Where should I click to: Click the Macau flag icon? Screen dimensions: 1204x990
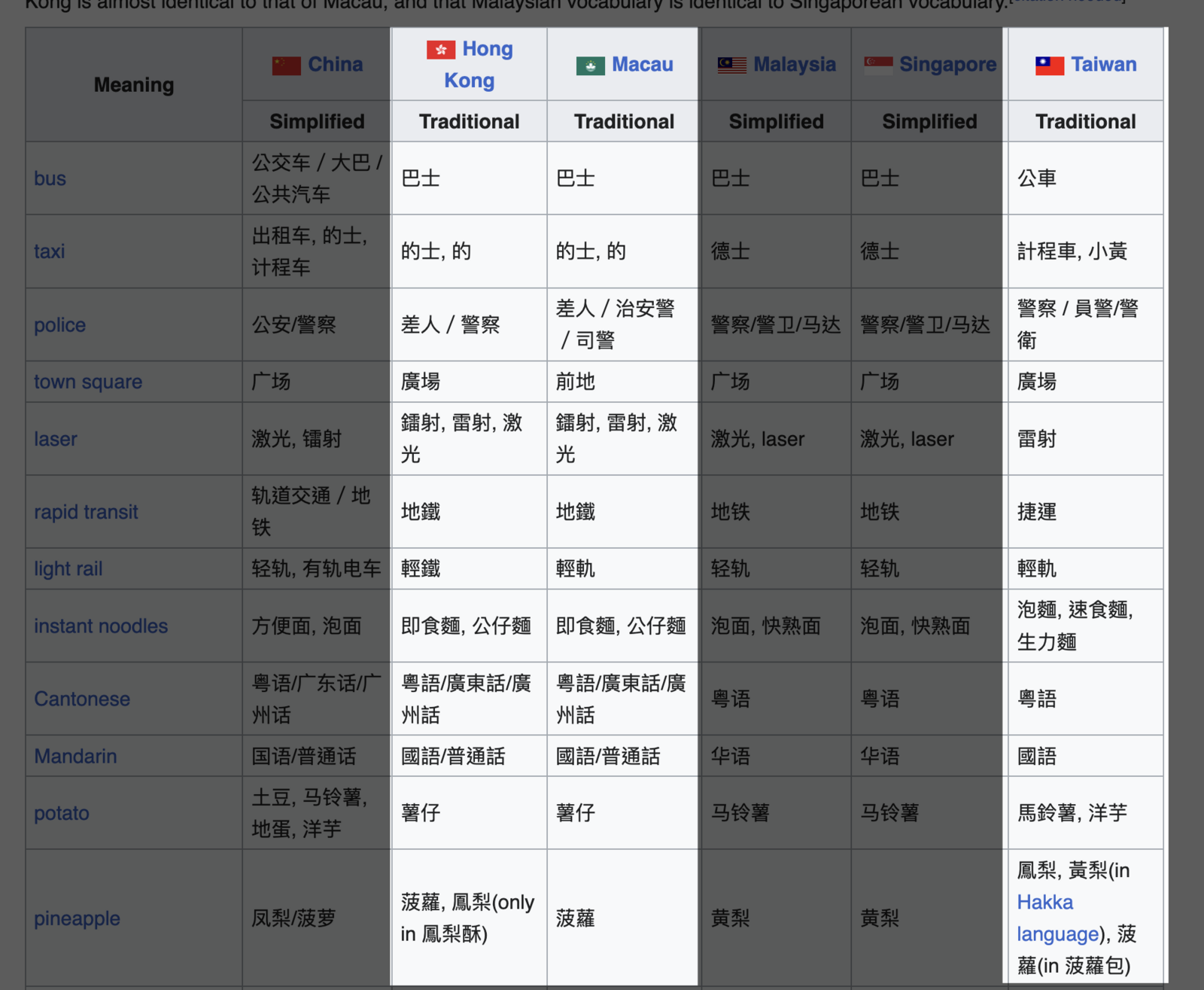590,65
